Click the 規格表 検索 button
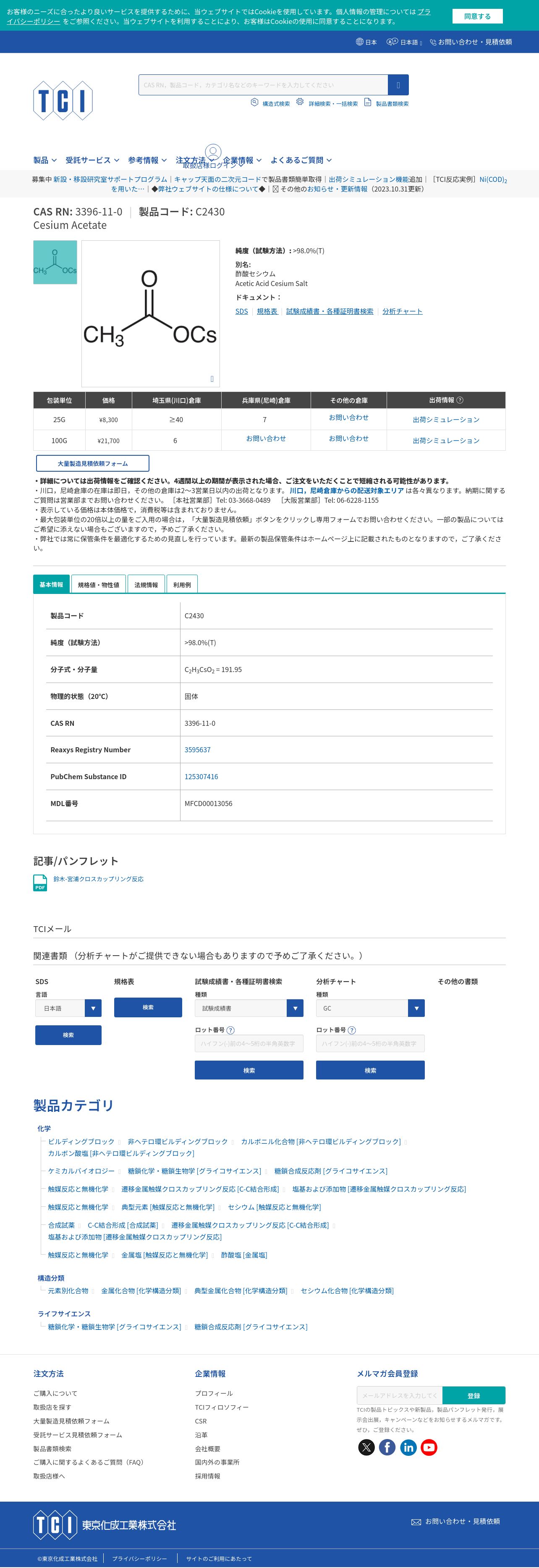 point(148,1007)
